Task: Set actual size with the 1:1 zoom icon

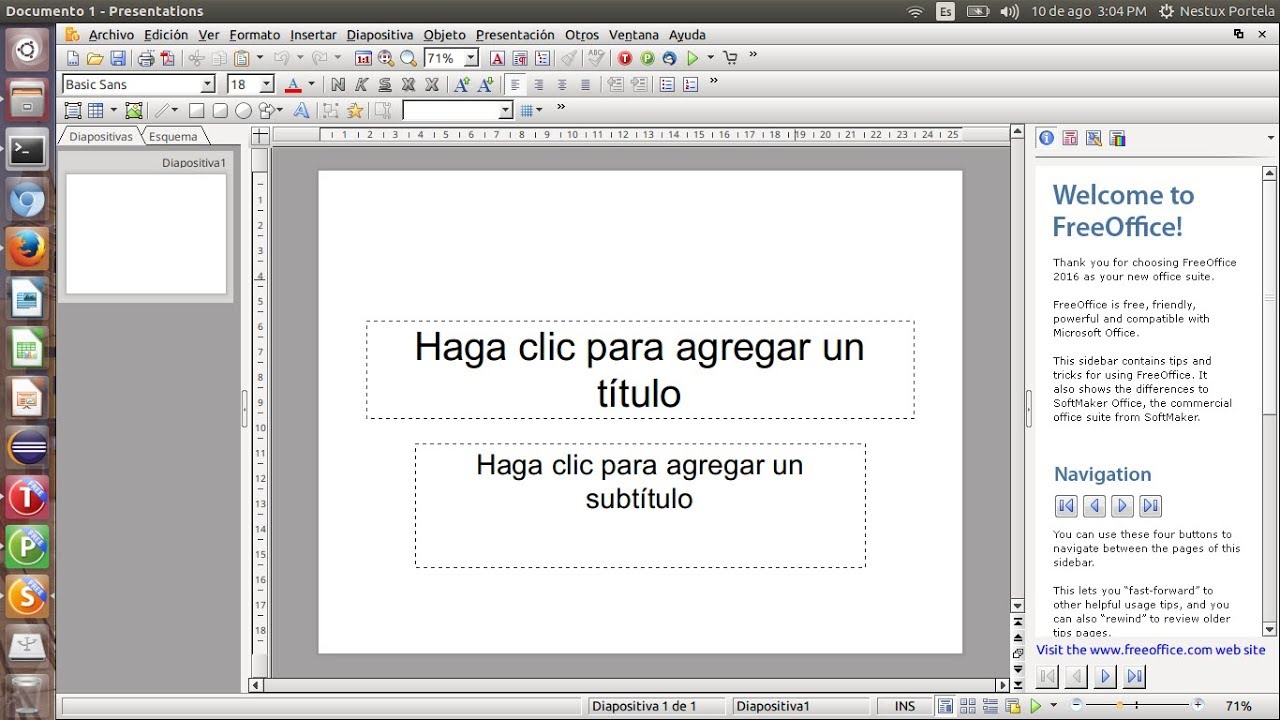Action: click(x=363, y=58)
